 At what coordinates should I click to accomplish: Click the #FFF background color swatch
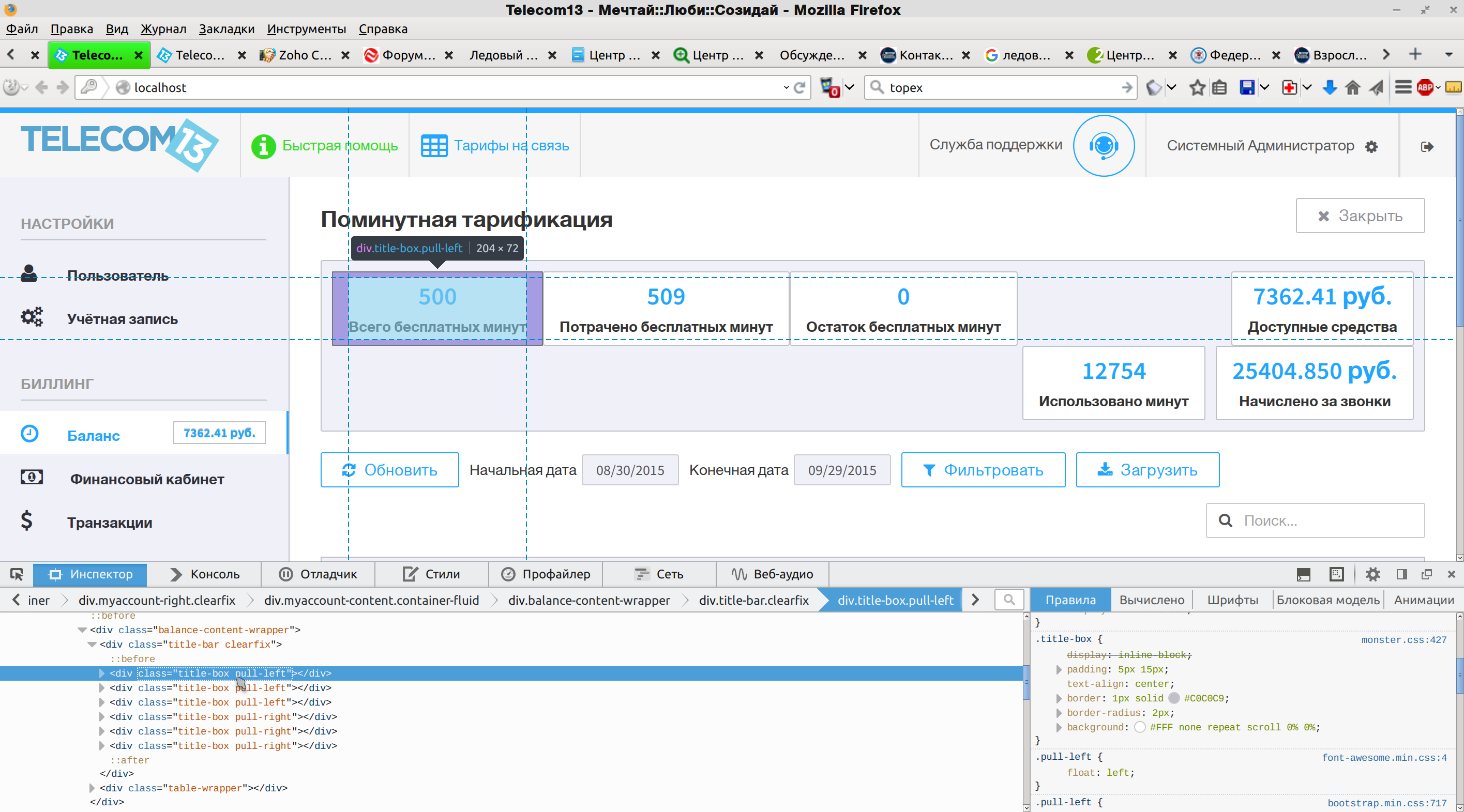coord(1139,727)
